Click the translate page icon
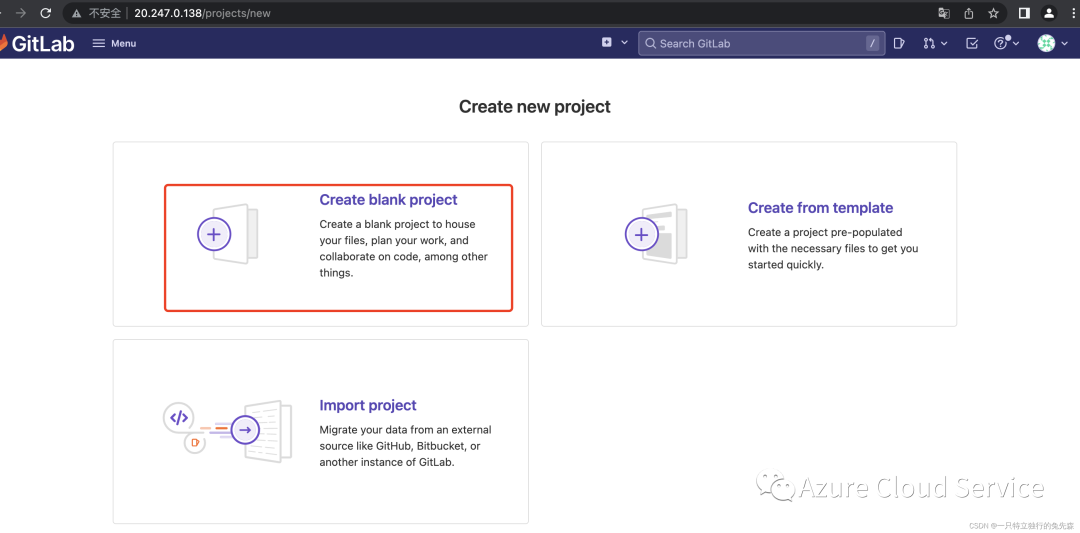This screenshot has height=533, width=1080. click(x=944, y=13)
